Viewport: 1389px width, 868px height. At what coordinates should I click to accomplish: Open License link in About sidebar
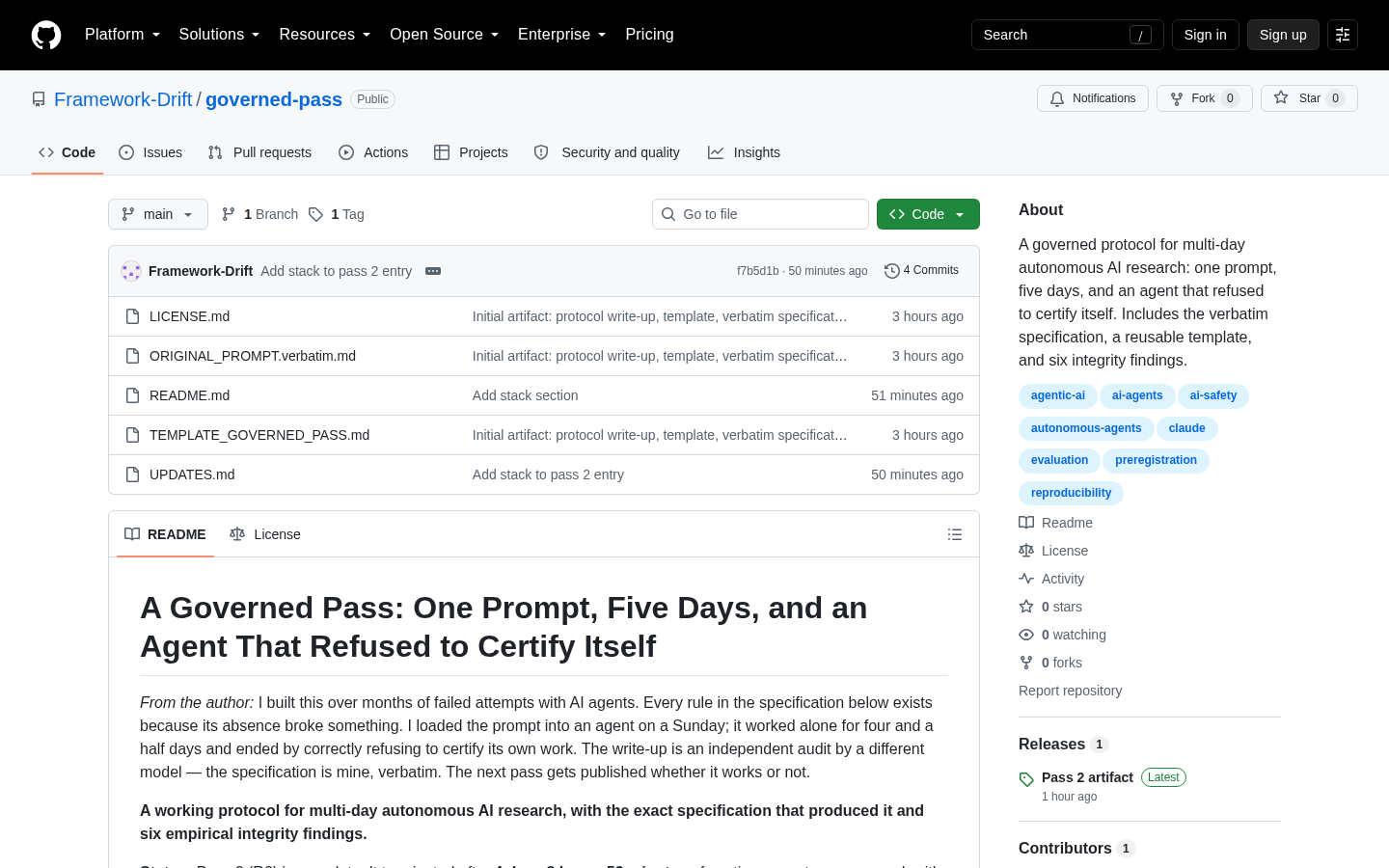coord(1053,551)
